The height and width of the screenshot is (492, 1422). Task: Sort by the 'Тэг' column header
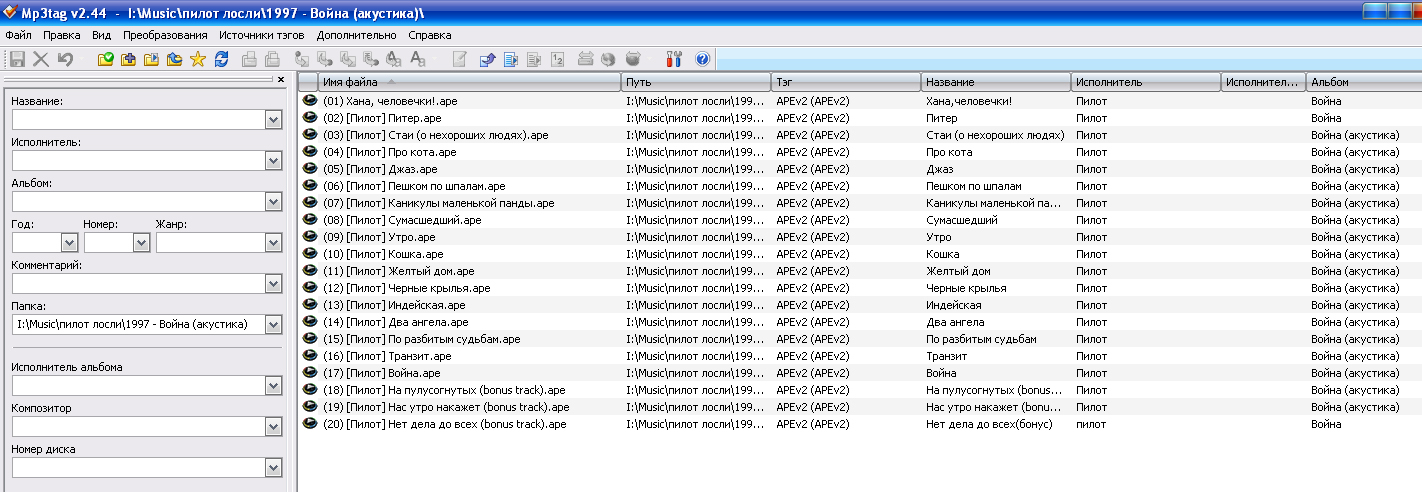(x=846, y=82)
